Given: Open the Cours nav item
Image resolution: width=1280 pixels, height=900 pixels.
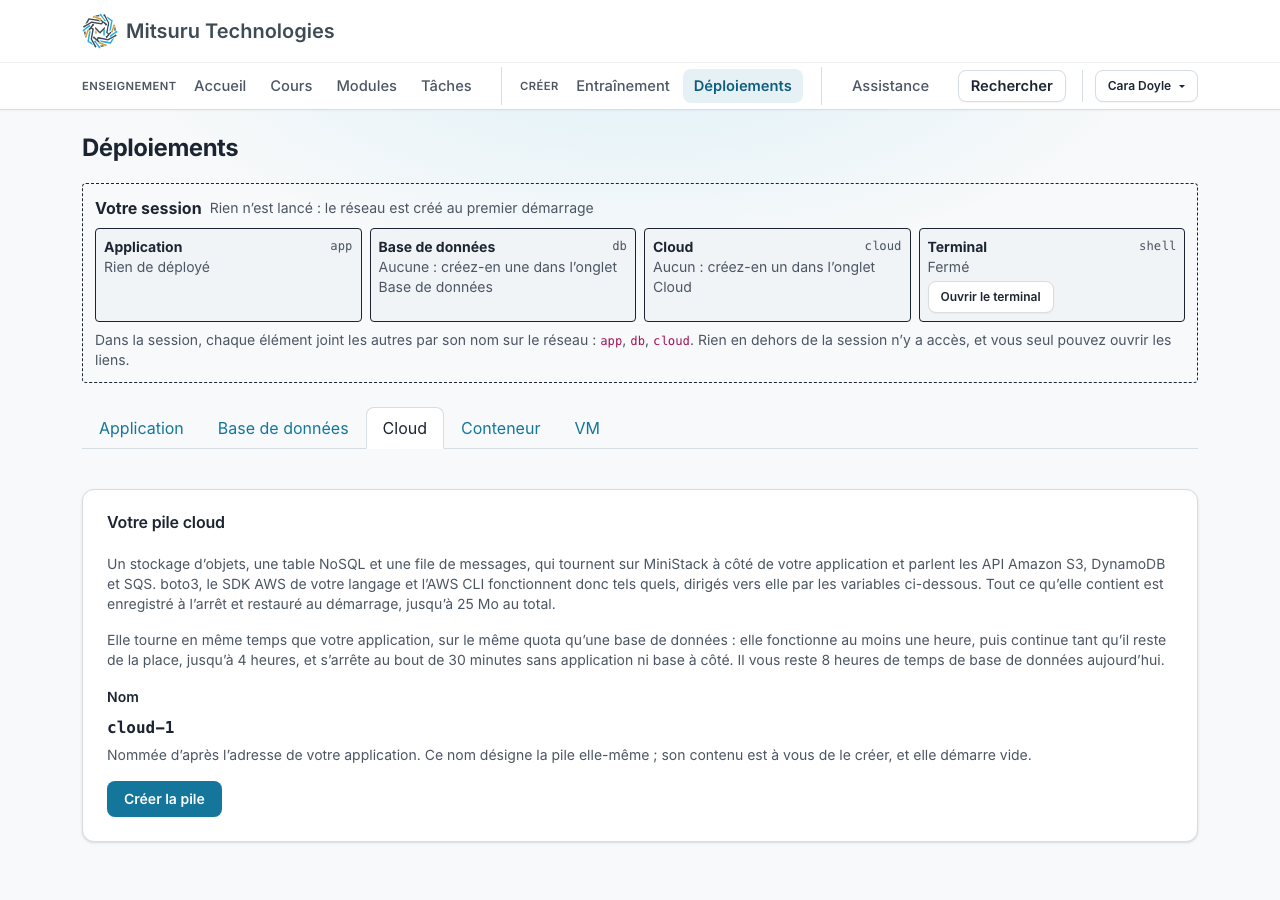Looking at the screenshot, I should click(x=291, y=86).
